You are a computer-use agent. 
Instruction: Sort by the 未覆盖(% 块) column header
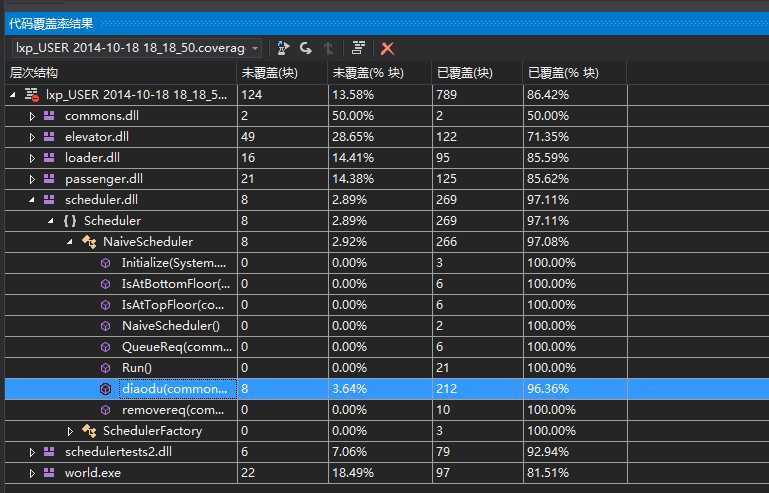coord(380,73)
